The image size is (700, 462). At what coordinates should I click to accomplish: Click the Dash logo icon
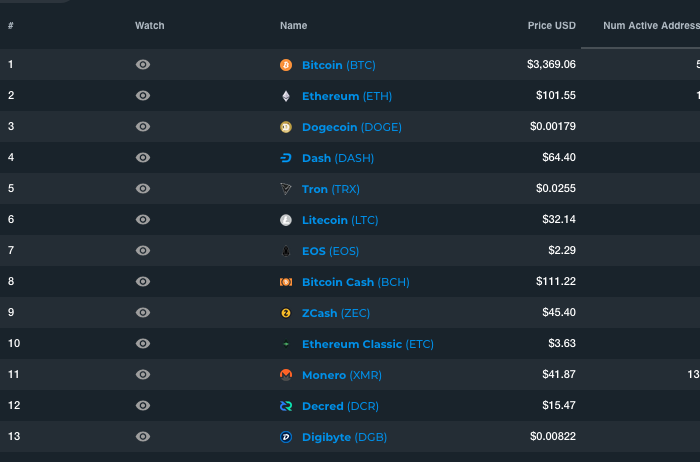click(286, 158)
